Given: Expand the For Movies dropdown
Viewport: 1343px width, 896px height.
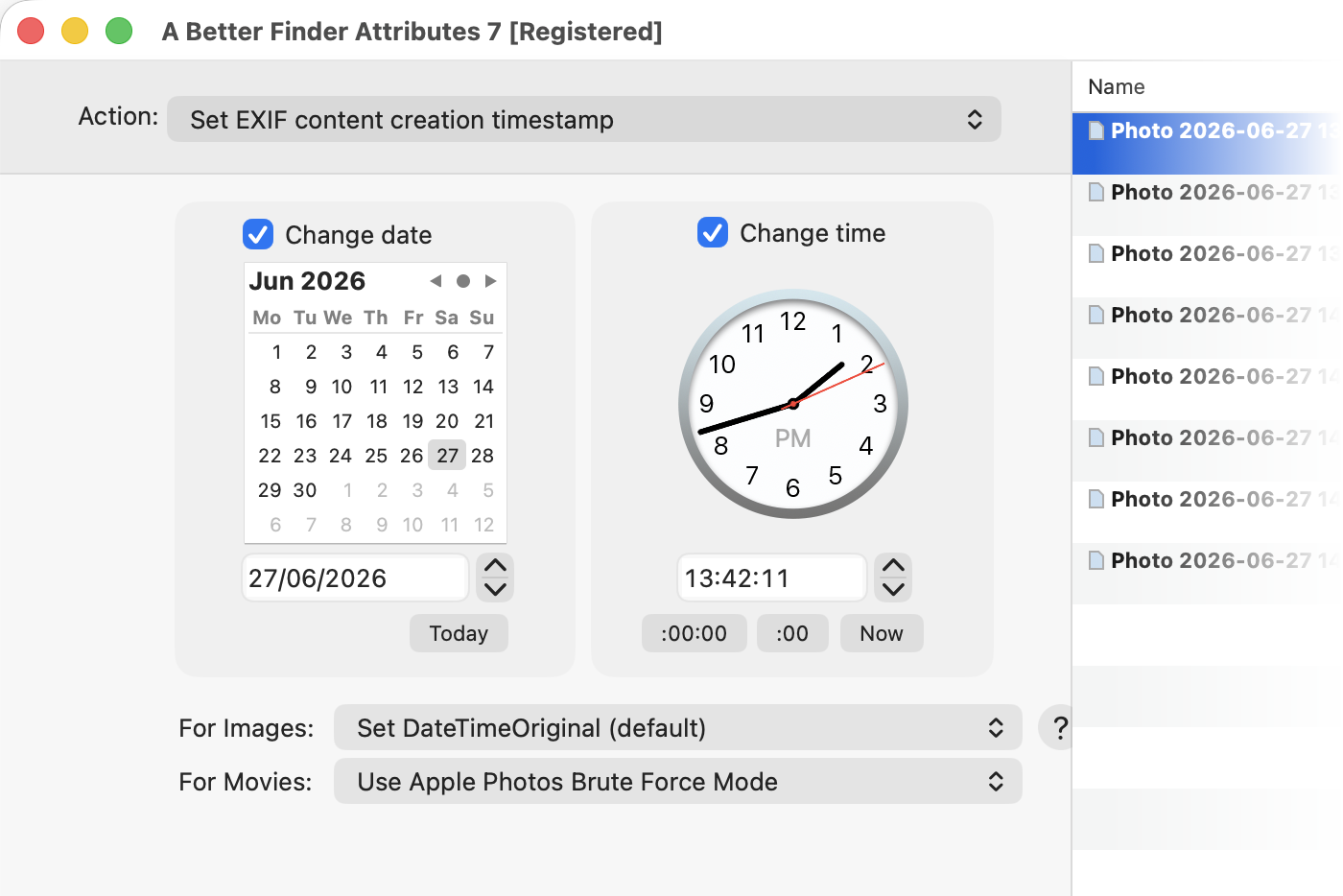Looking at the screenshot, I should click(678, 781).
